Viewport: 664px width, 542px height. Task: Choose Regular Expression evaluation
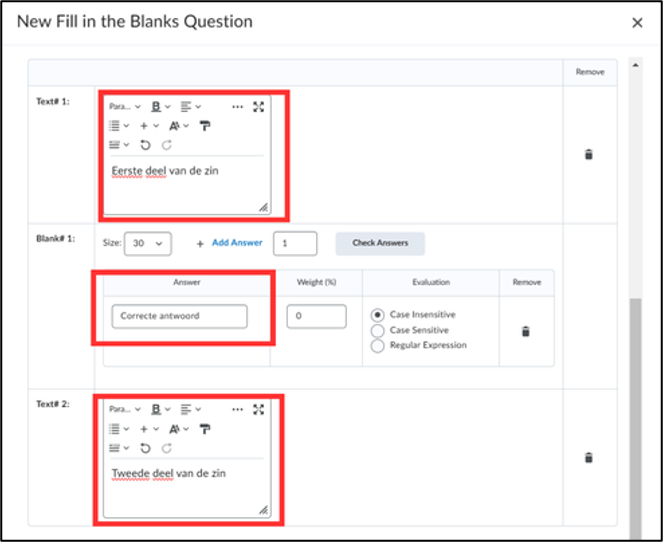(377, 346)
